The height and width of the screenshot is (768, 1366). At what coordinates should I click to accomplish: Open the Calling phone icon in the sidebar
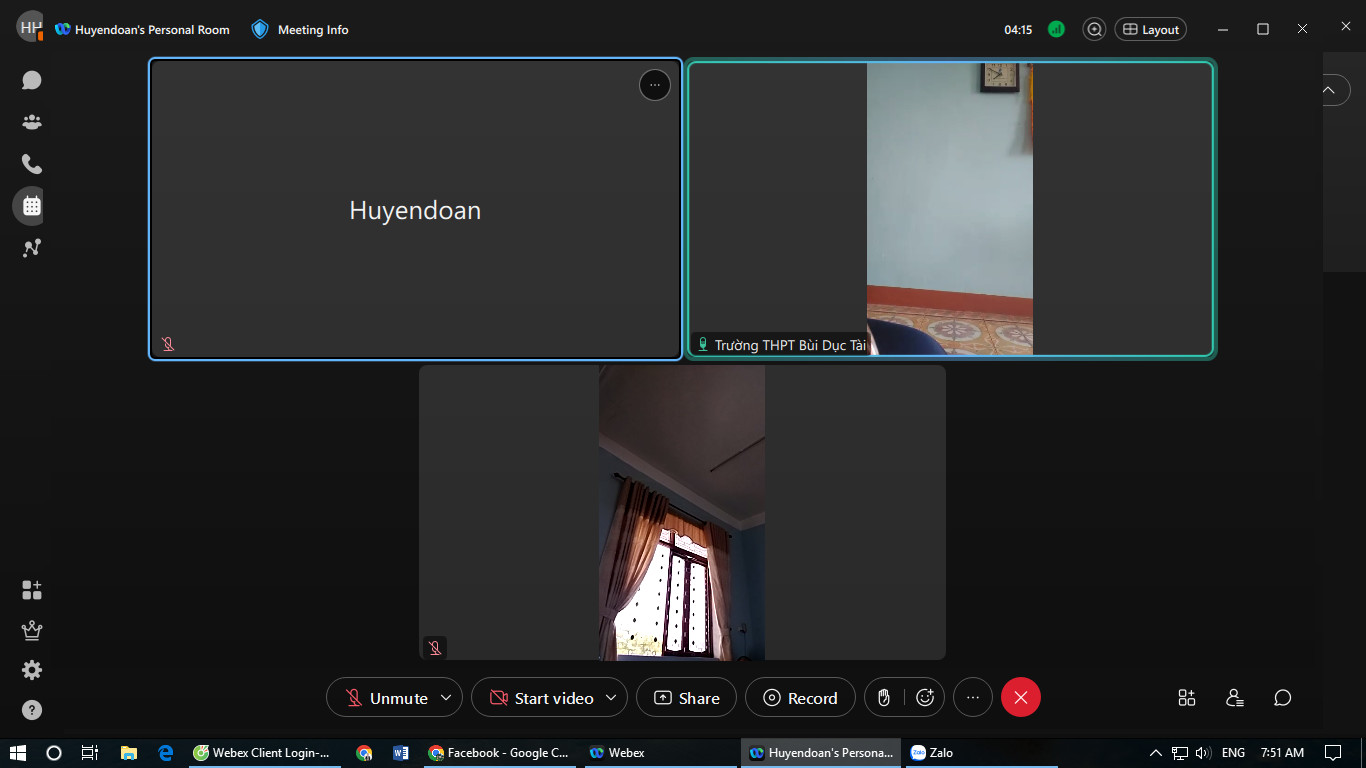coord(32,164)
